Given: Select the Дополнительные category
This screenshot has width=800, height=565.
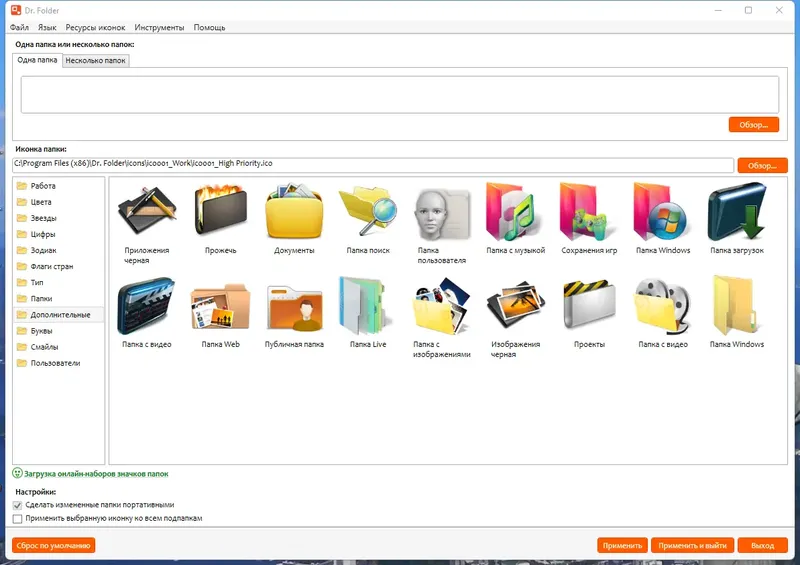Looking at the screenshot, I should coord(58,314).
